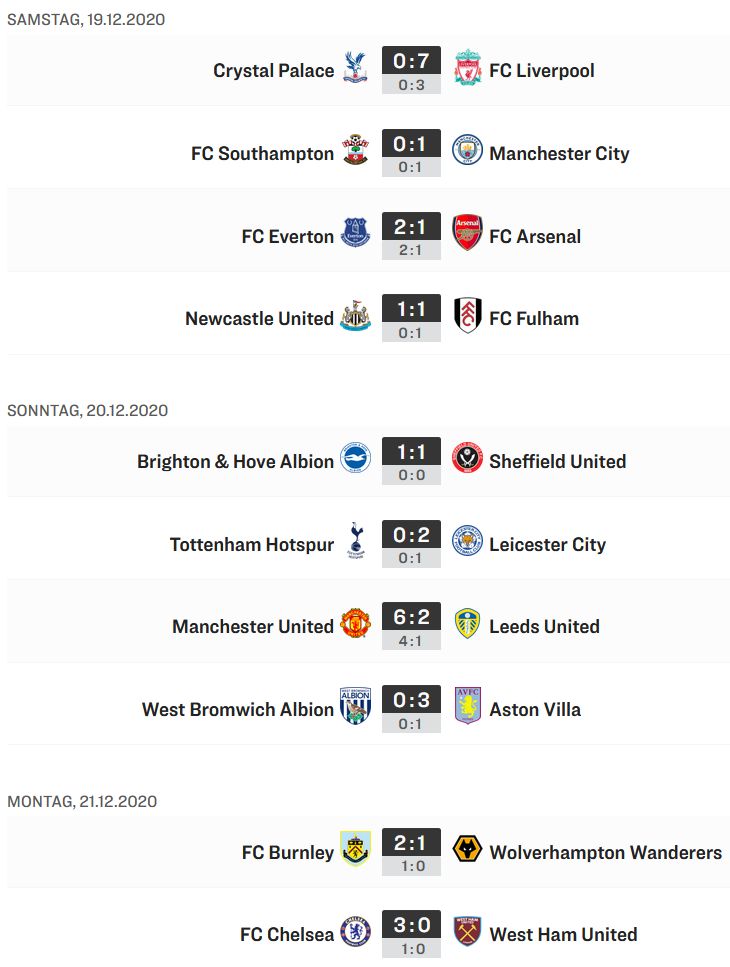This screenshot has width=730, height=967.
Task: Click the Crystal Palace club crest
Action: click(x=355, y=69)
